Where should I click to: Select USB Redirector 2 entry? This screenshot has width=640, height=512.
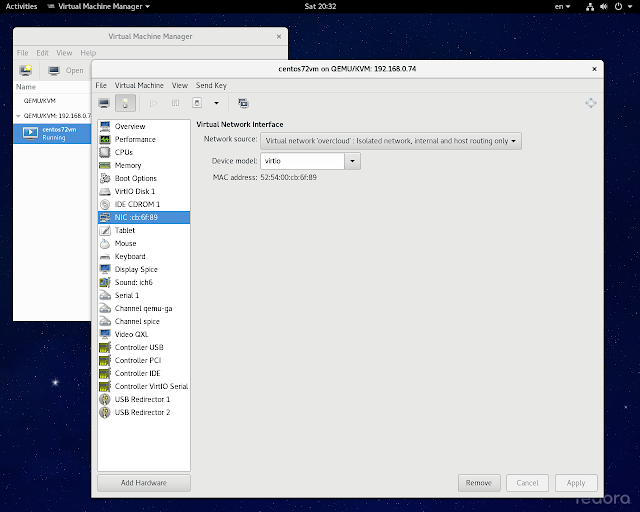[144, 412]
